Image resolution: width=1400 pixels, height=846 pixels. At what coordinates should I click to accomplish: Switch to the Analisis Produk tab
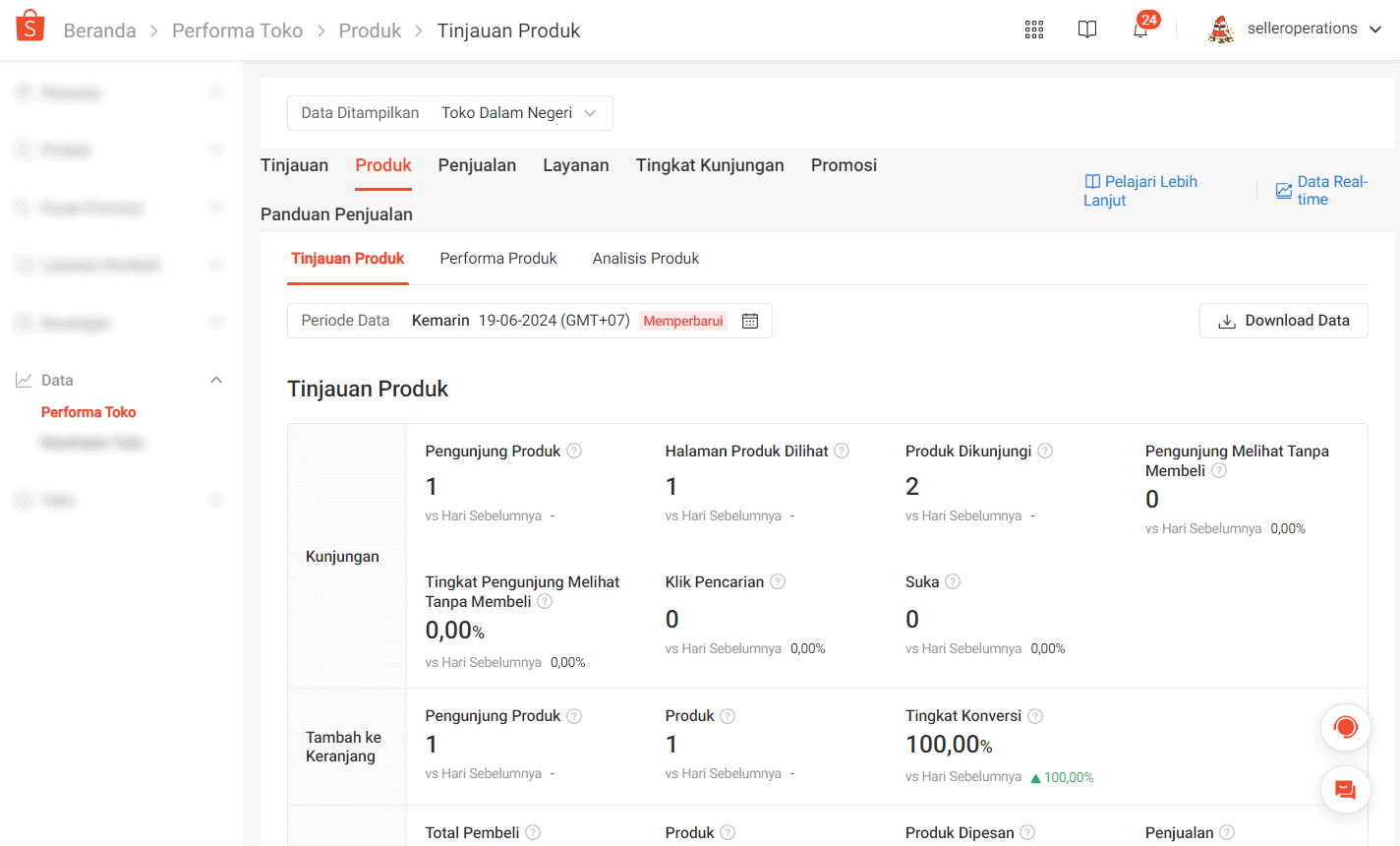(x=646, y=258)
